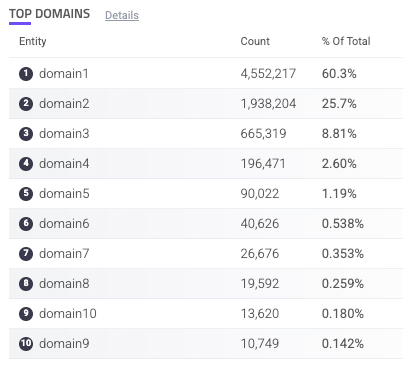Click the rank 1 badge icon
This screenshot has width=413, height=369.
point(26,74)
